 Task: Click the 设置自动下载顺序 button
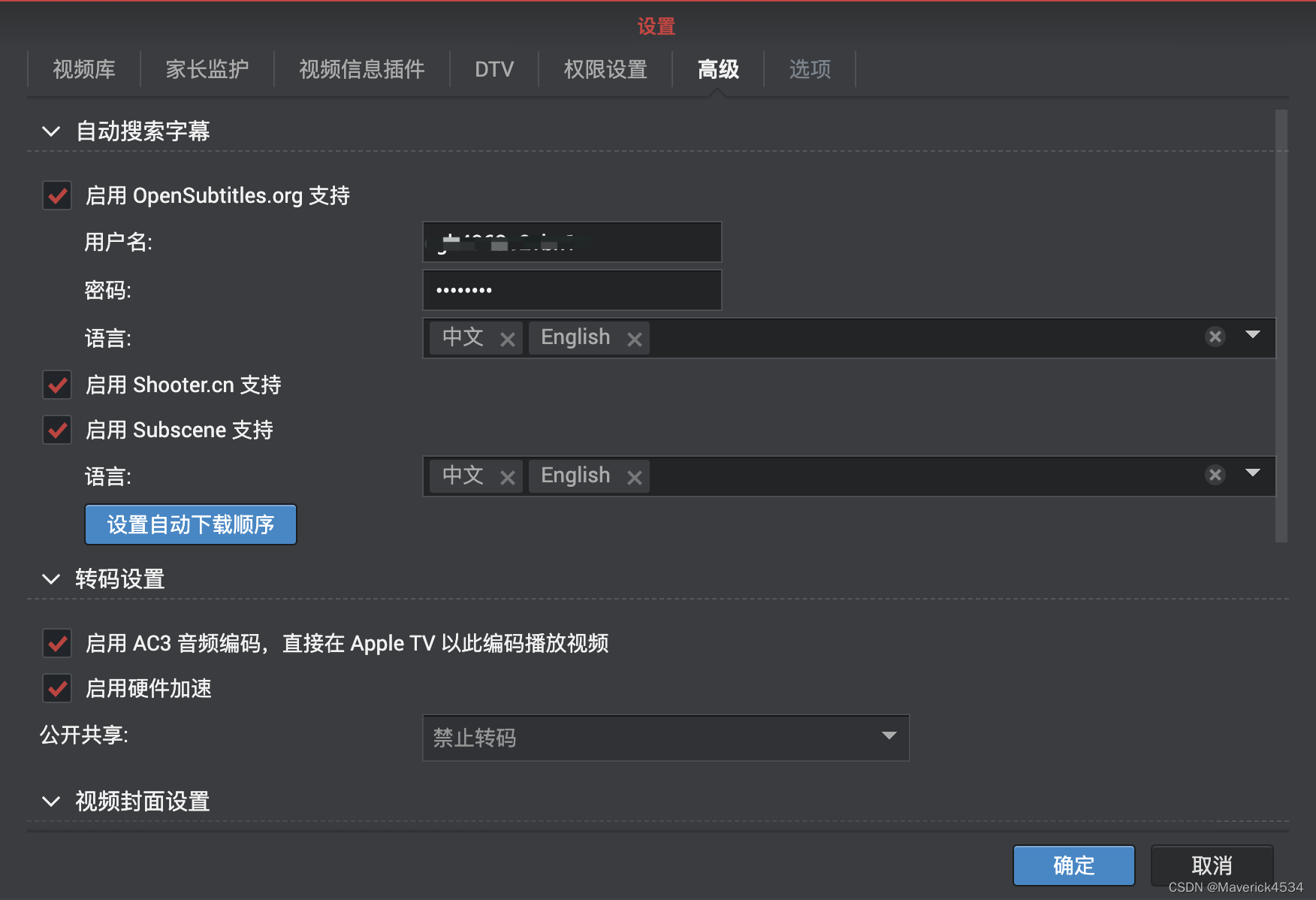(190, 524)
